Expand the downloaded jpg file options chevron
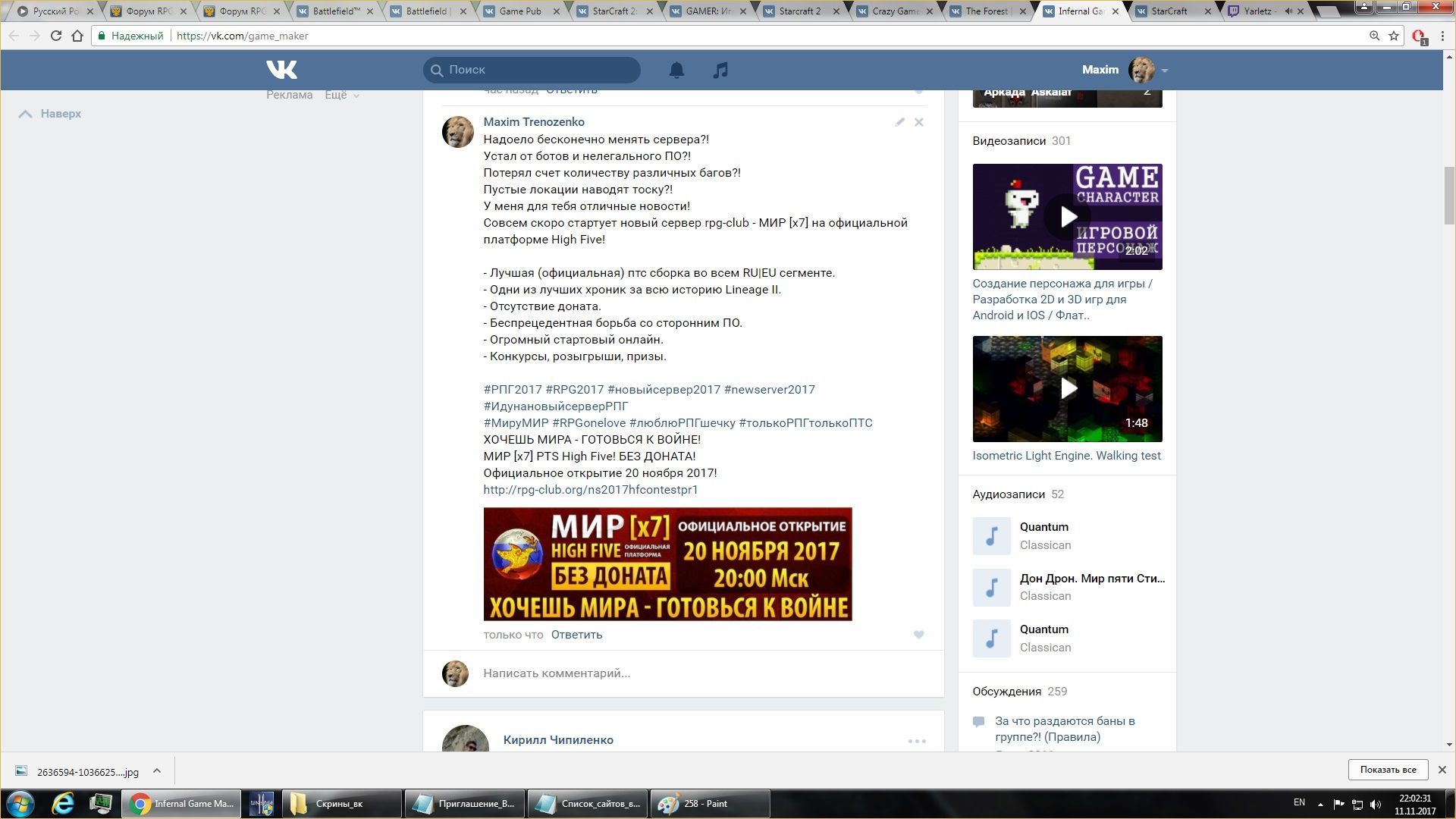1456x819 pixels. coord(157,770)
